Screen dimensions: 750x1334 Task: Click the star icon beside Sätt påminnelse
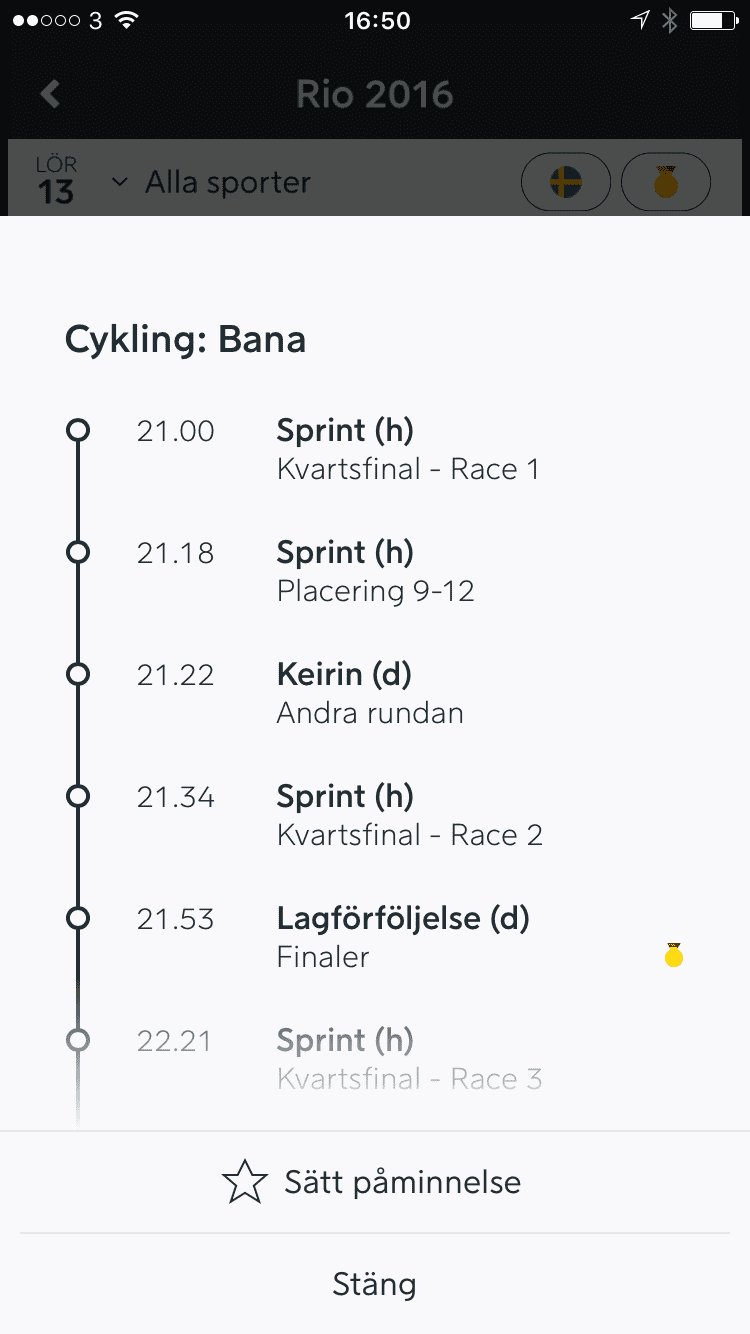245,1183
